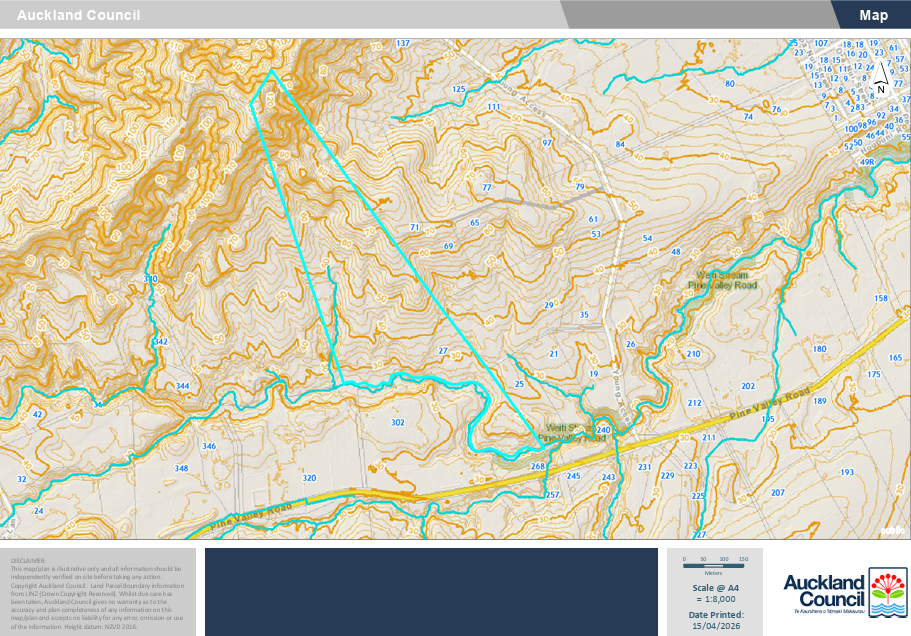Click the scale bar graphic in meters
The image size is (911, 636).
[715, 565]
